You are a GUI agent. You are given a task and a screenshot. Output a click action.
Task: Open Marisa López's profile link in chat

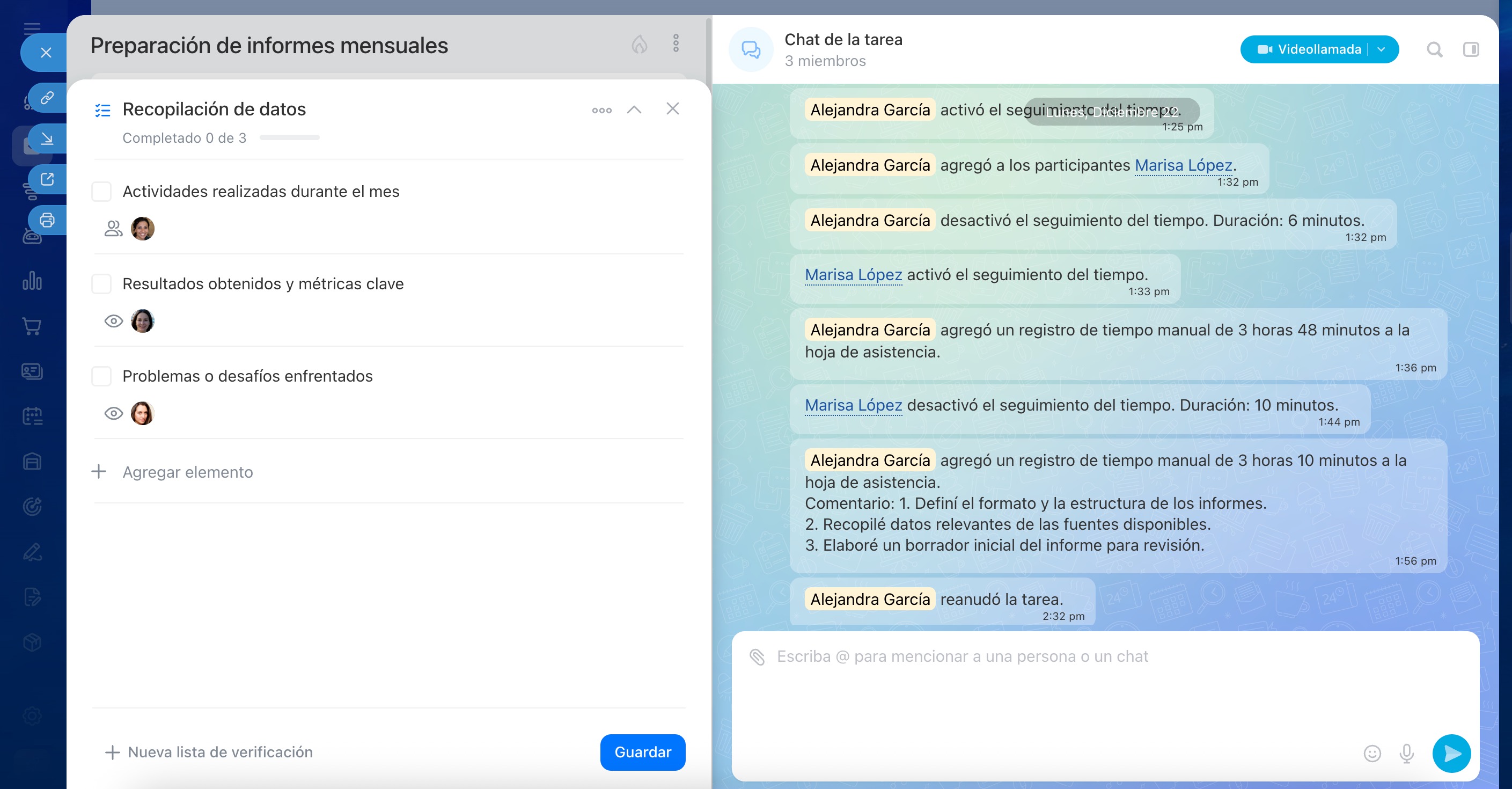1183,165
